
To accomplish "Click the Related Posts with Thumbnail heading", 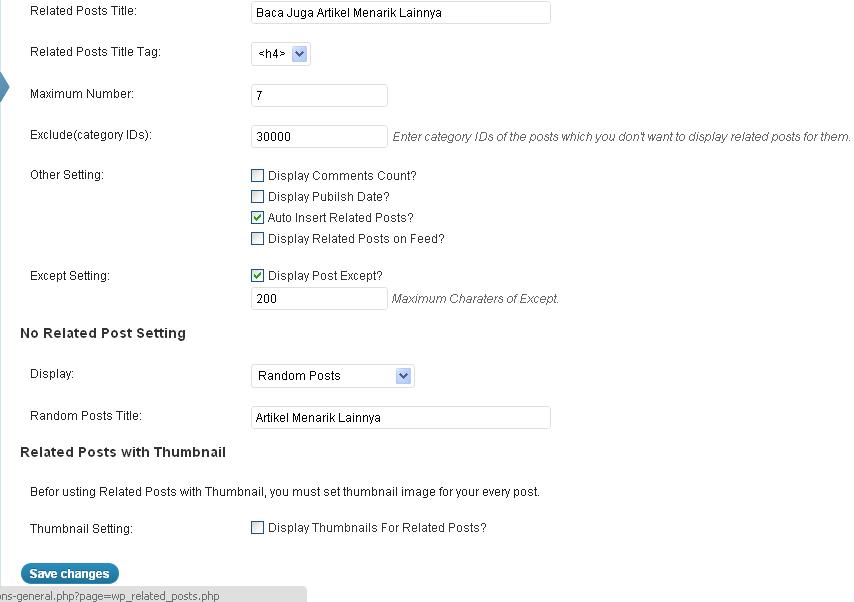I will point(123,452).
